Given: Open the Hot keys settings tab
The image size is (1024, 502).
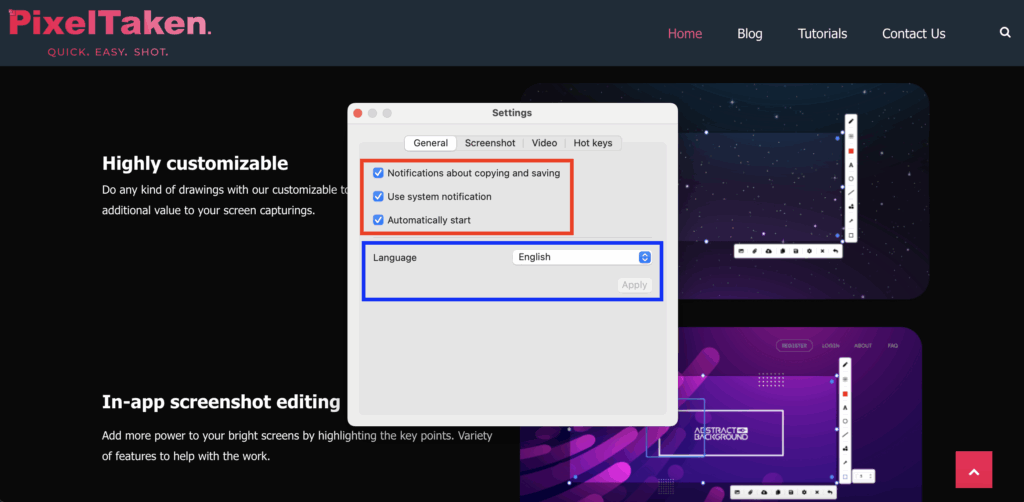Looking at the screenshot, I should click(x=593, y=143).
